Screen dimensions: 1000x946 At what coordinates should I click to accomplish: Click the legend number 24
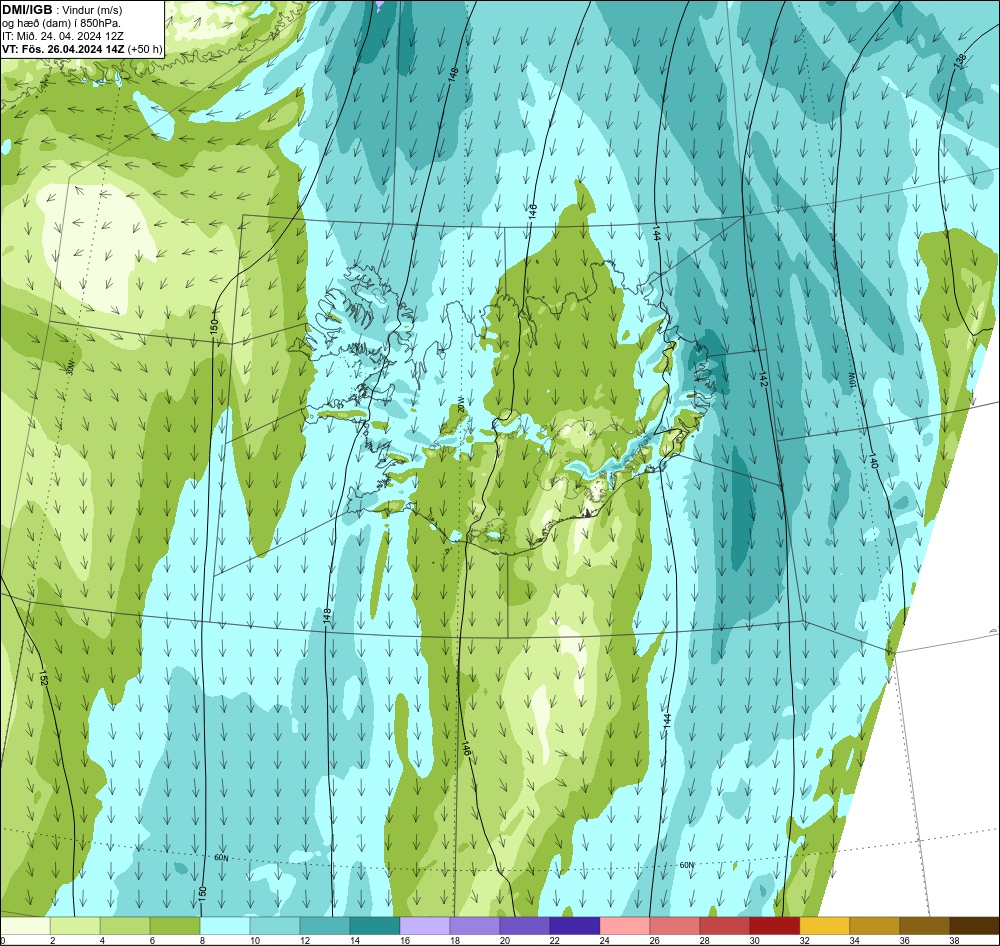604,940
